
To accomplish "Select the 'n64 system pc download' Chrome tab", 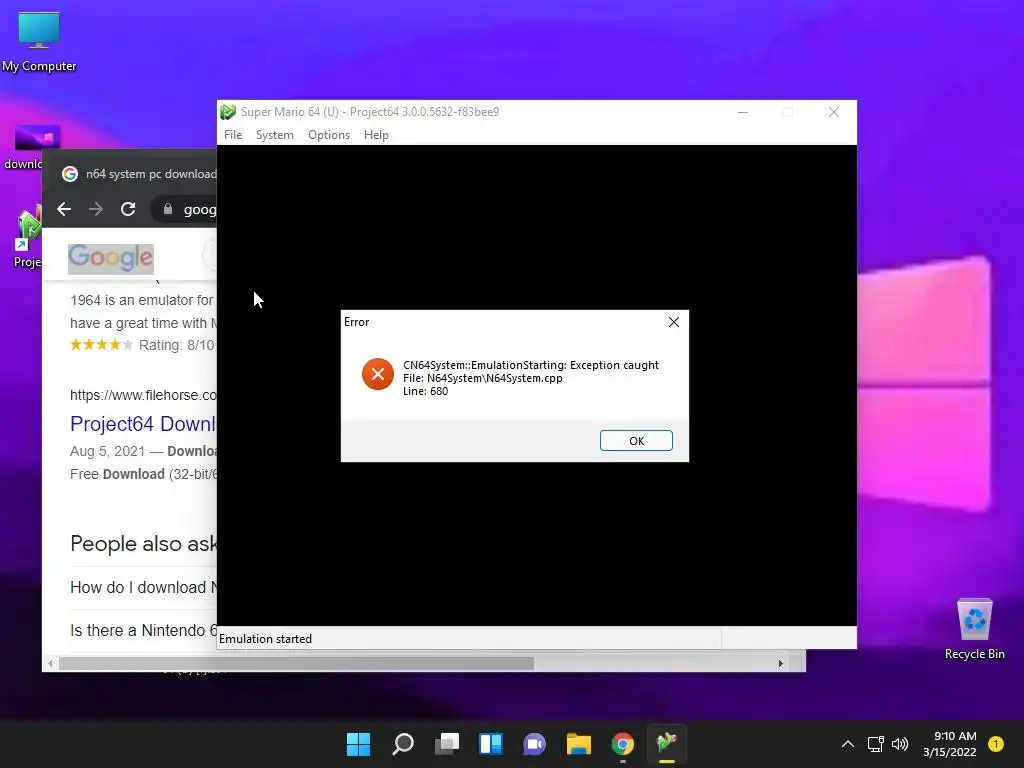I will pyautogui.click(x=140, y=174).
